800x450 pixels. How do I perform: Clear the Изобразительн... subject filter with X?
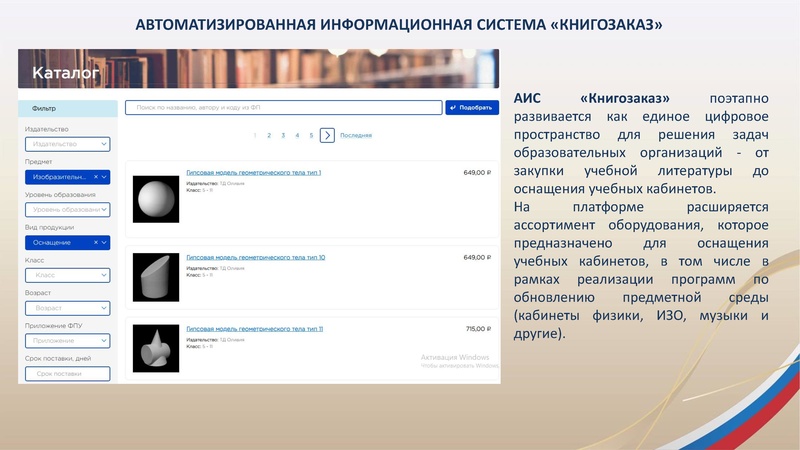click(x=95, y=177)
